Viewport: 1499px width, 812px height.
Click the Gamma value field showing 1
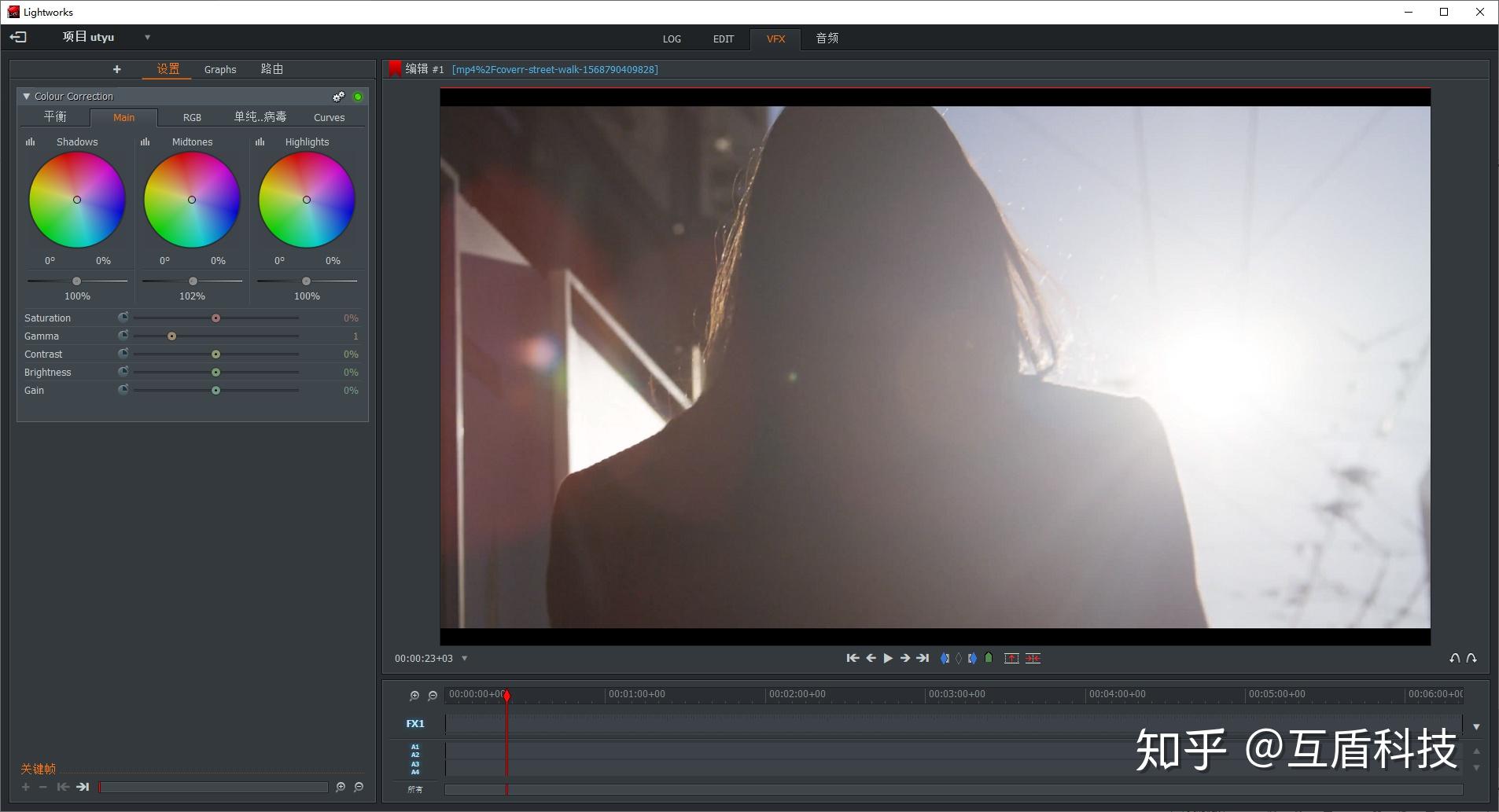[355, 336]
